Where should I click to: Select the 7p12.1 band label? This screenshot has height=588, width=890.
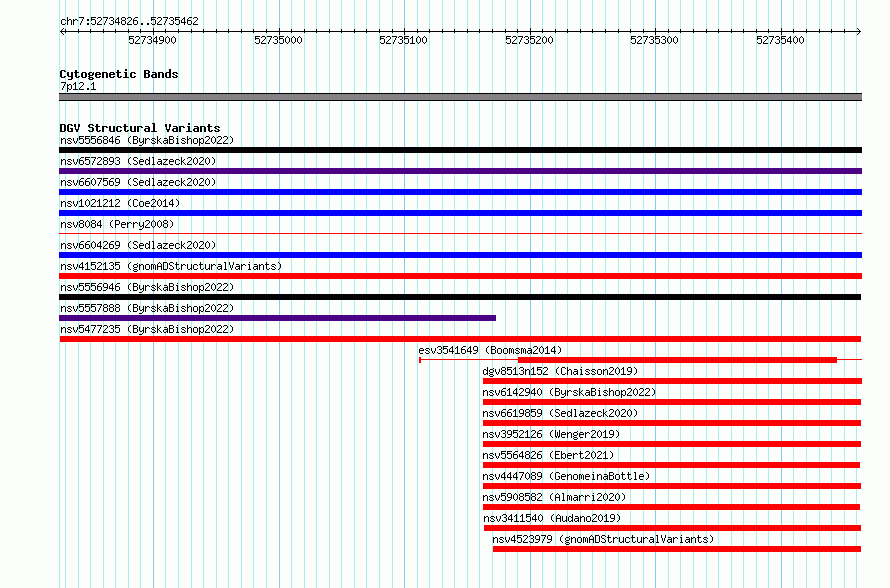point(78,86)
